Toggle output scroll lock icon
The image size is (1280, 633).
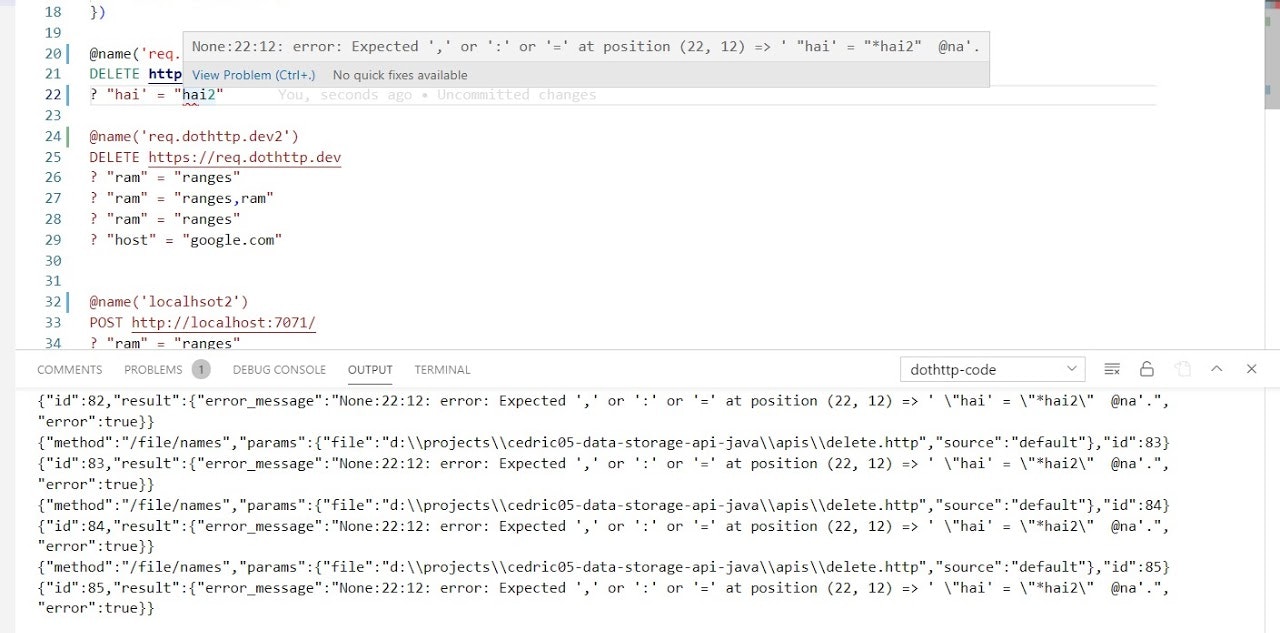click(x=1147, y=369)
